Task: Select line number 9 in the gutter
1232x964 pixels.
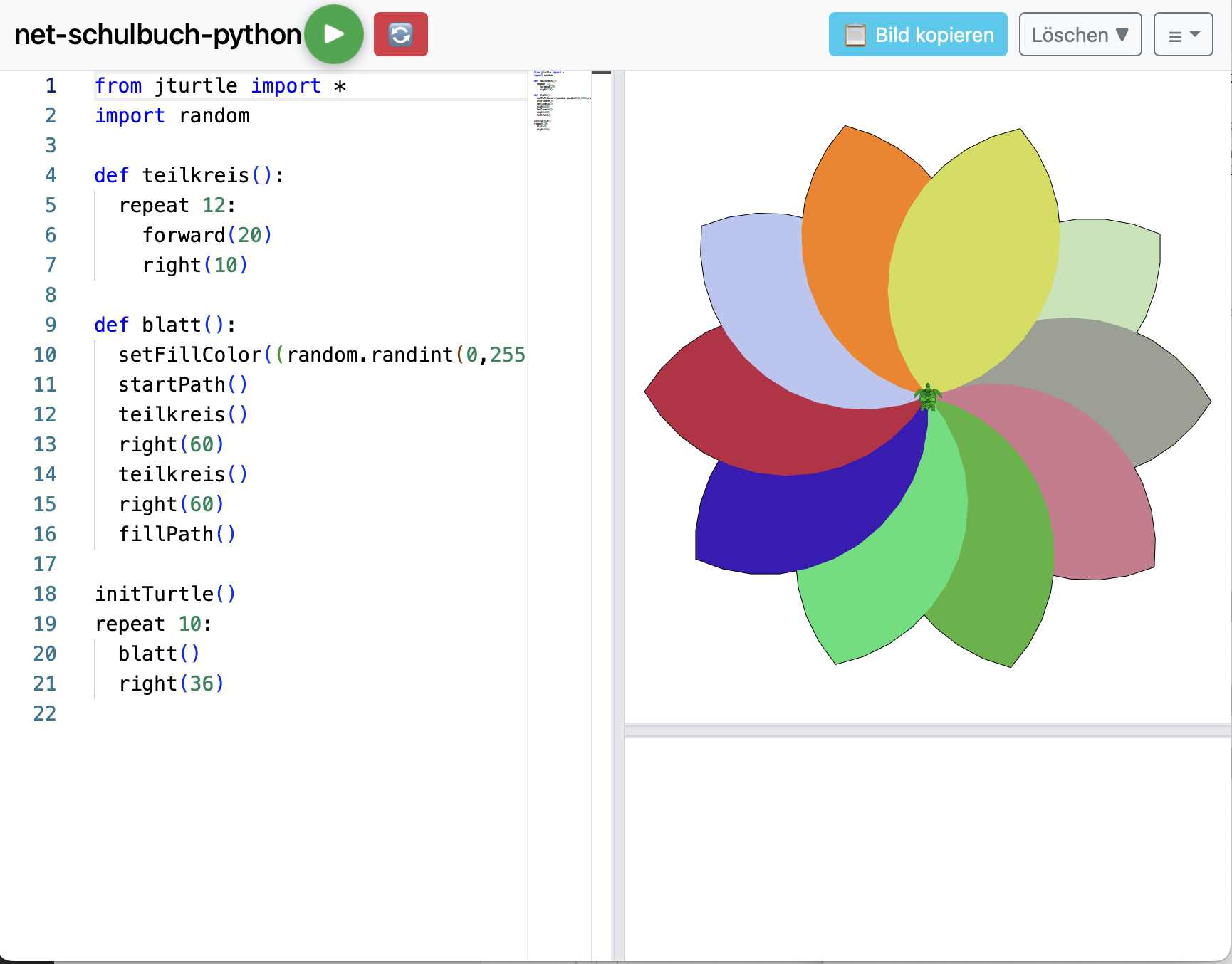Action: [x=51, y=325]
